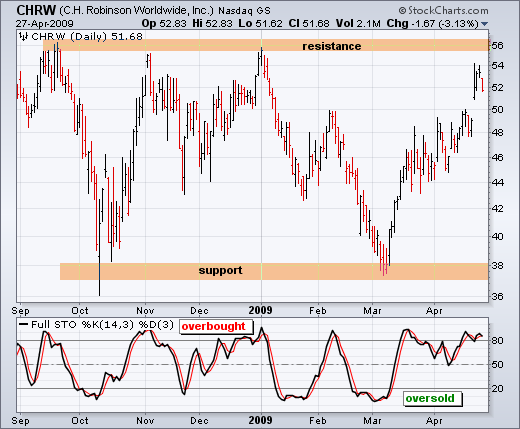Click the Oct label under the stochastic panel

pyautogui.click(x=80, y=421)
